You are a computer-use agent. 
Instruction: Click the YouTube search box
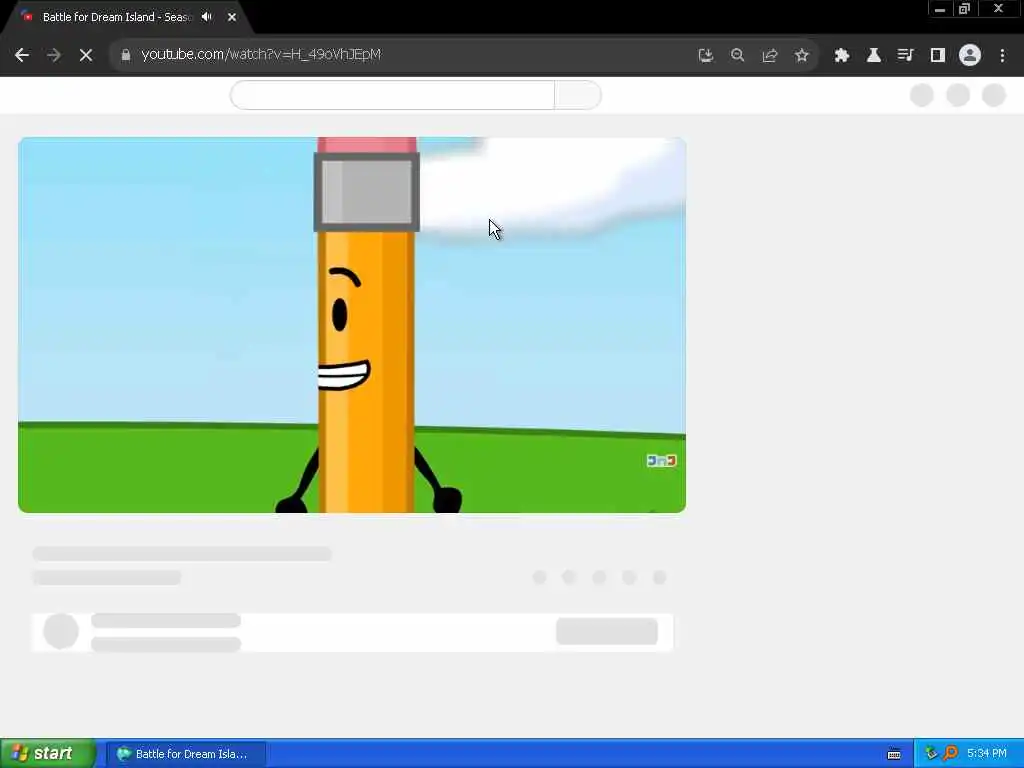point(392,95)
